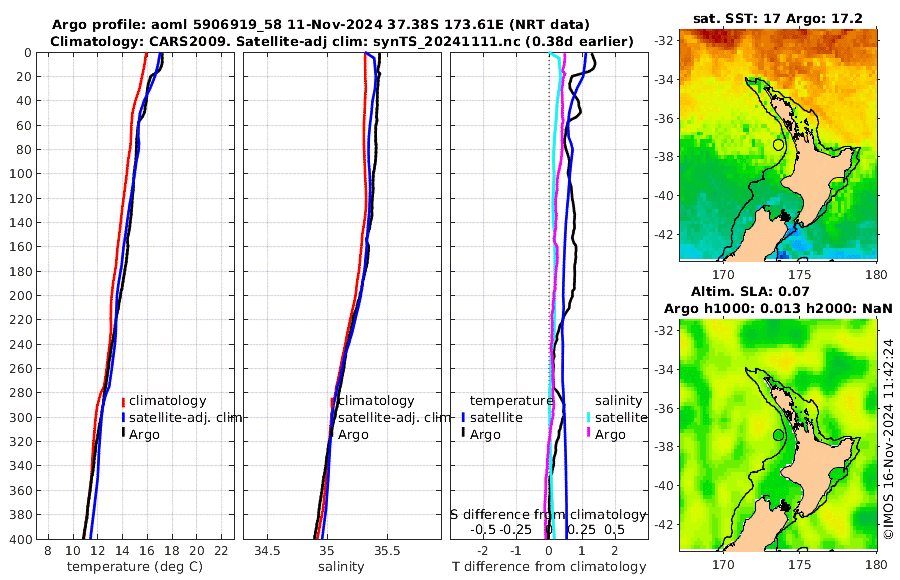Click the longitude label '180' under the SLA map

(876, 564)
